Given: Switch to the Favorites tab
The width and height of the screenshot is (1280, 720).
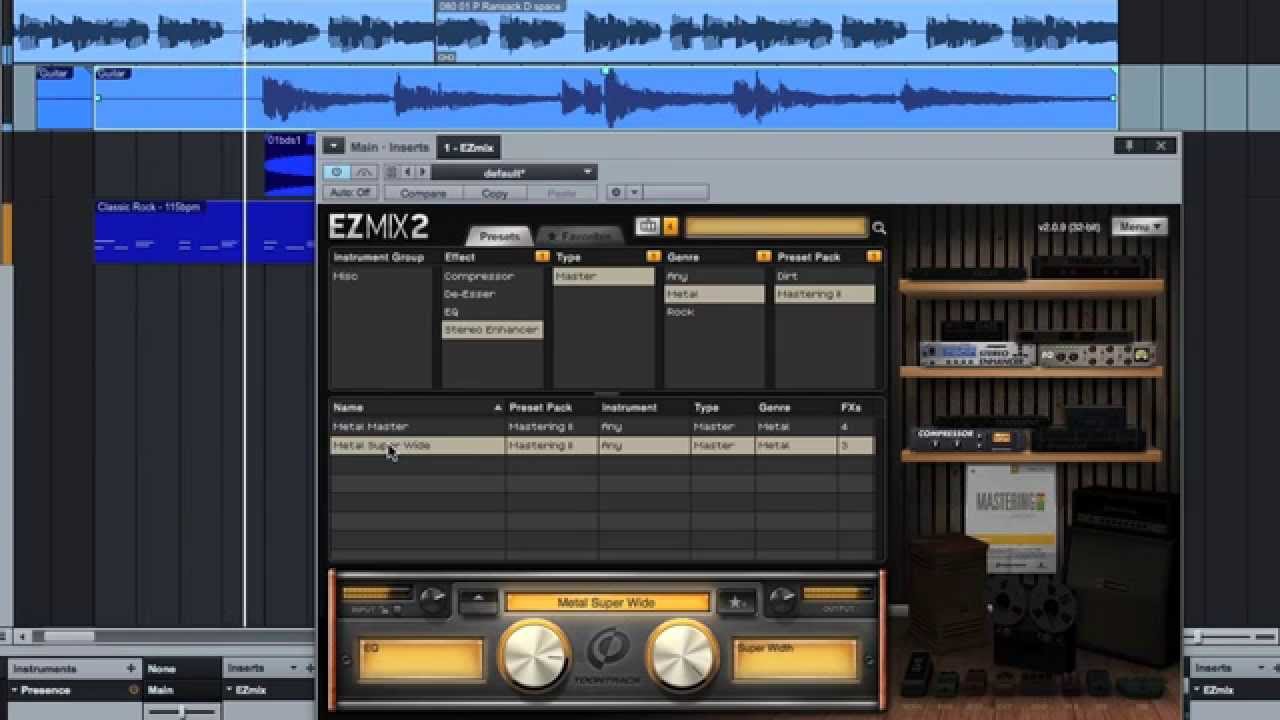Looking at the screenshot, I should pos(578,236).
